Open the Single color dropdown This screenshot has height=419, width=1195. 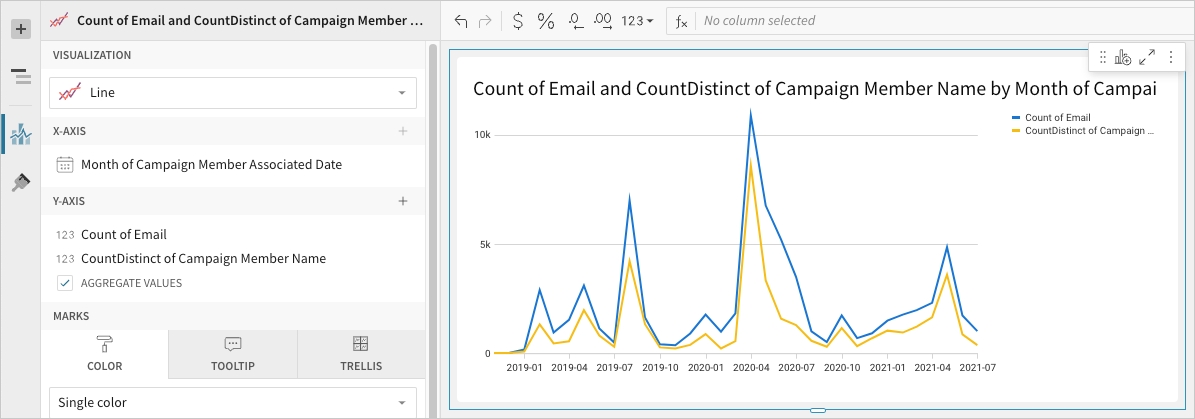(233, 403)
